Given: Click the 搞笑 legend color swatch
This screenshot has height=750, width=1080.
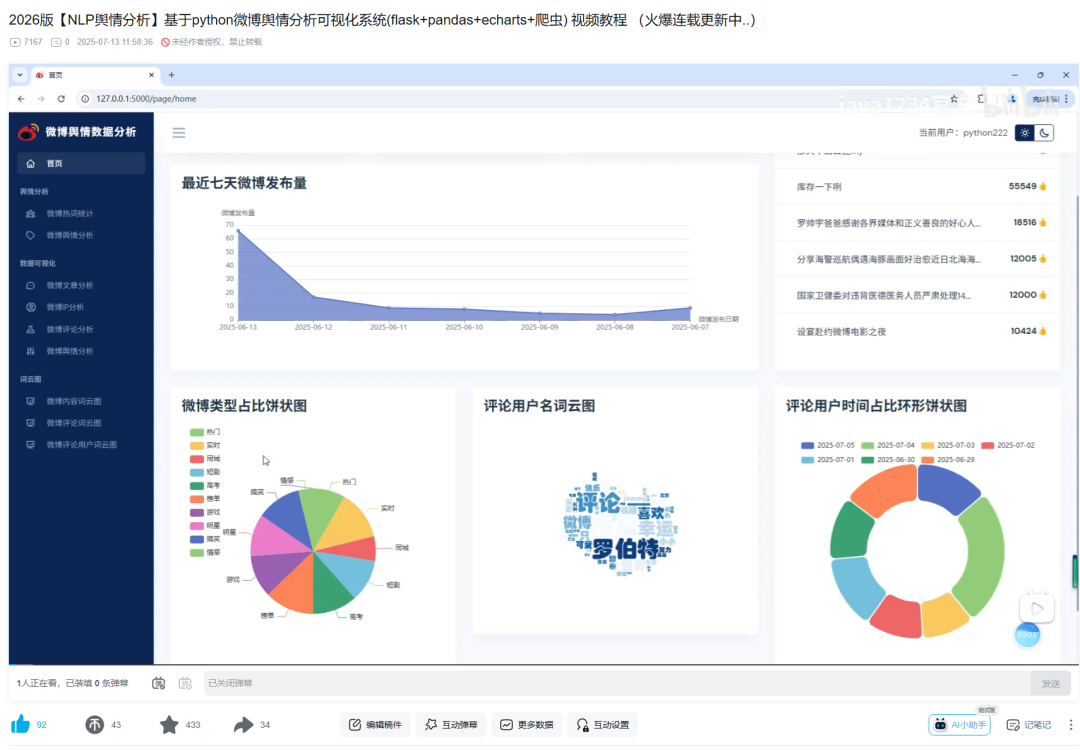Looking at the screenshot, I should pyautogui.click(x=196, y=539).
